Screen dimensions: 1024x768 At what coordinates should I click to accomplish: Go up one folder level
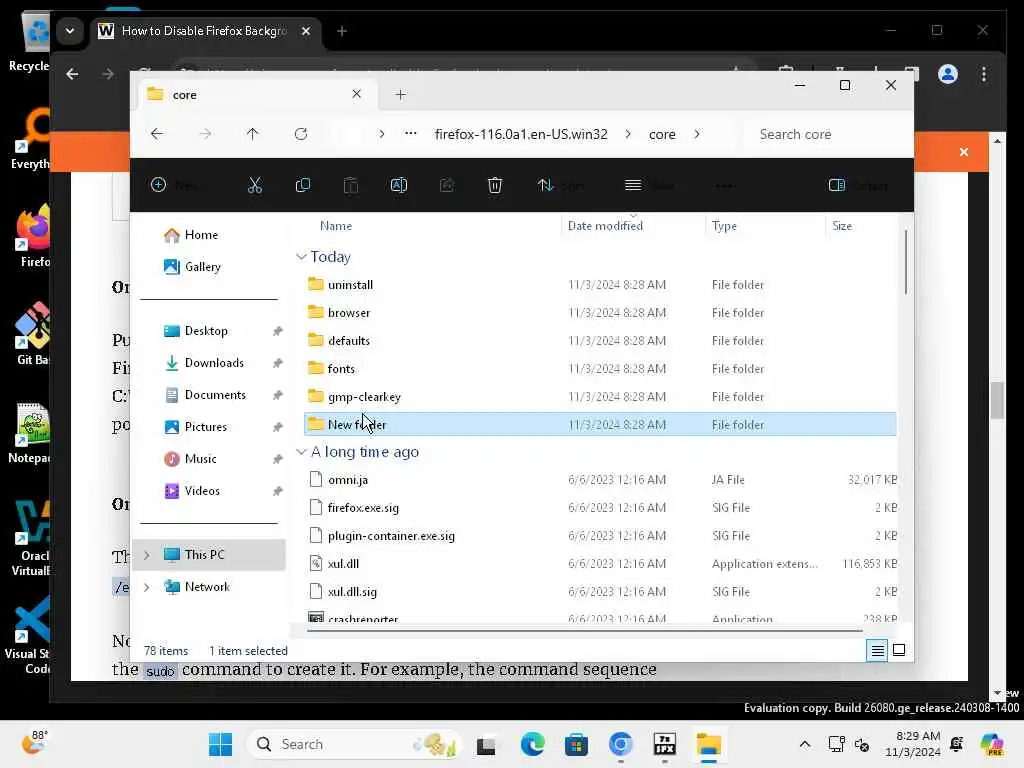[253, 134]
